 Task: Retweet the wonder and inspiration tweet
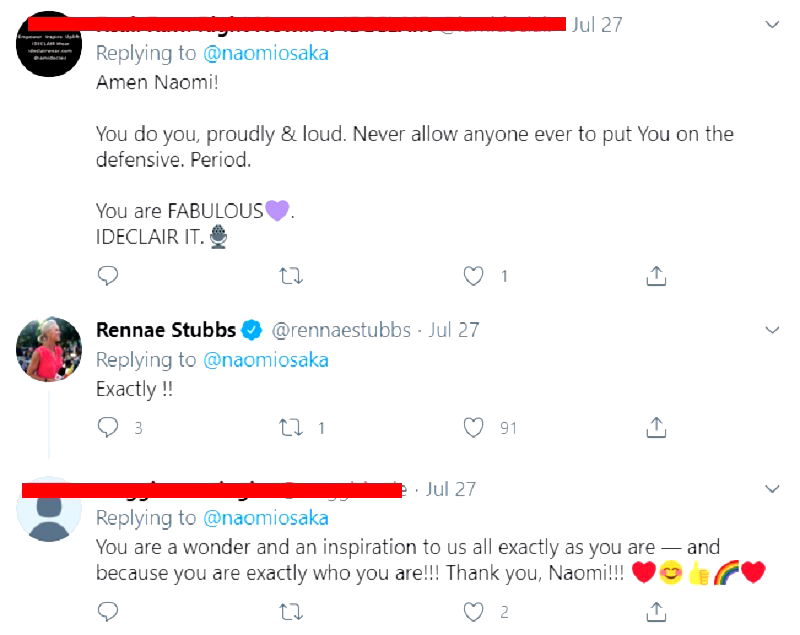pos(291,610)
